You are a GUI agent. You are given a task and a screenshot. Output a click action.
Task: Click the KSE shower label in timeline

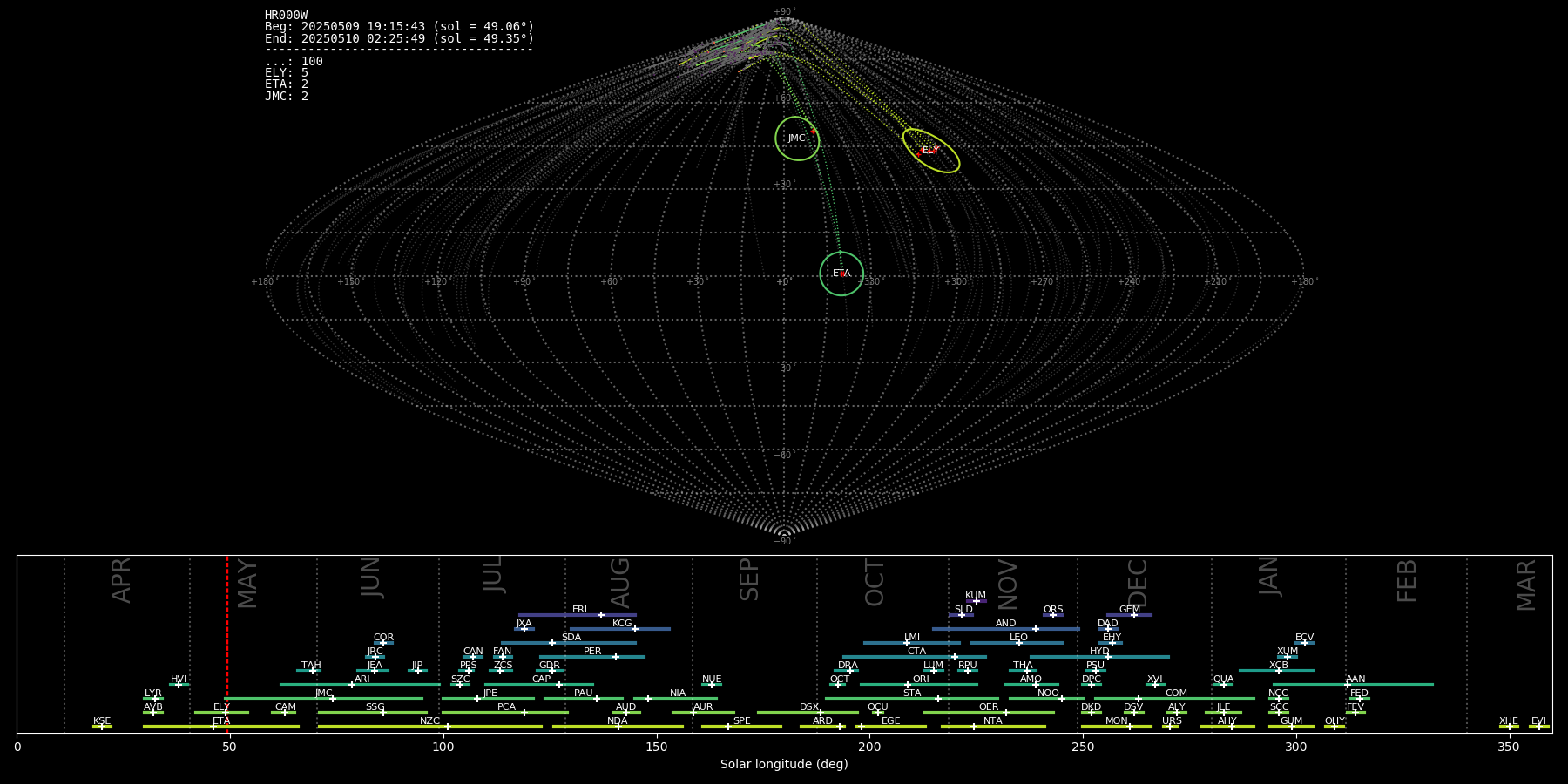[x=102, y=721]
